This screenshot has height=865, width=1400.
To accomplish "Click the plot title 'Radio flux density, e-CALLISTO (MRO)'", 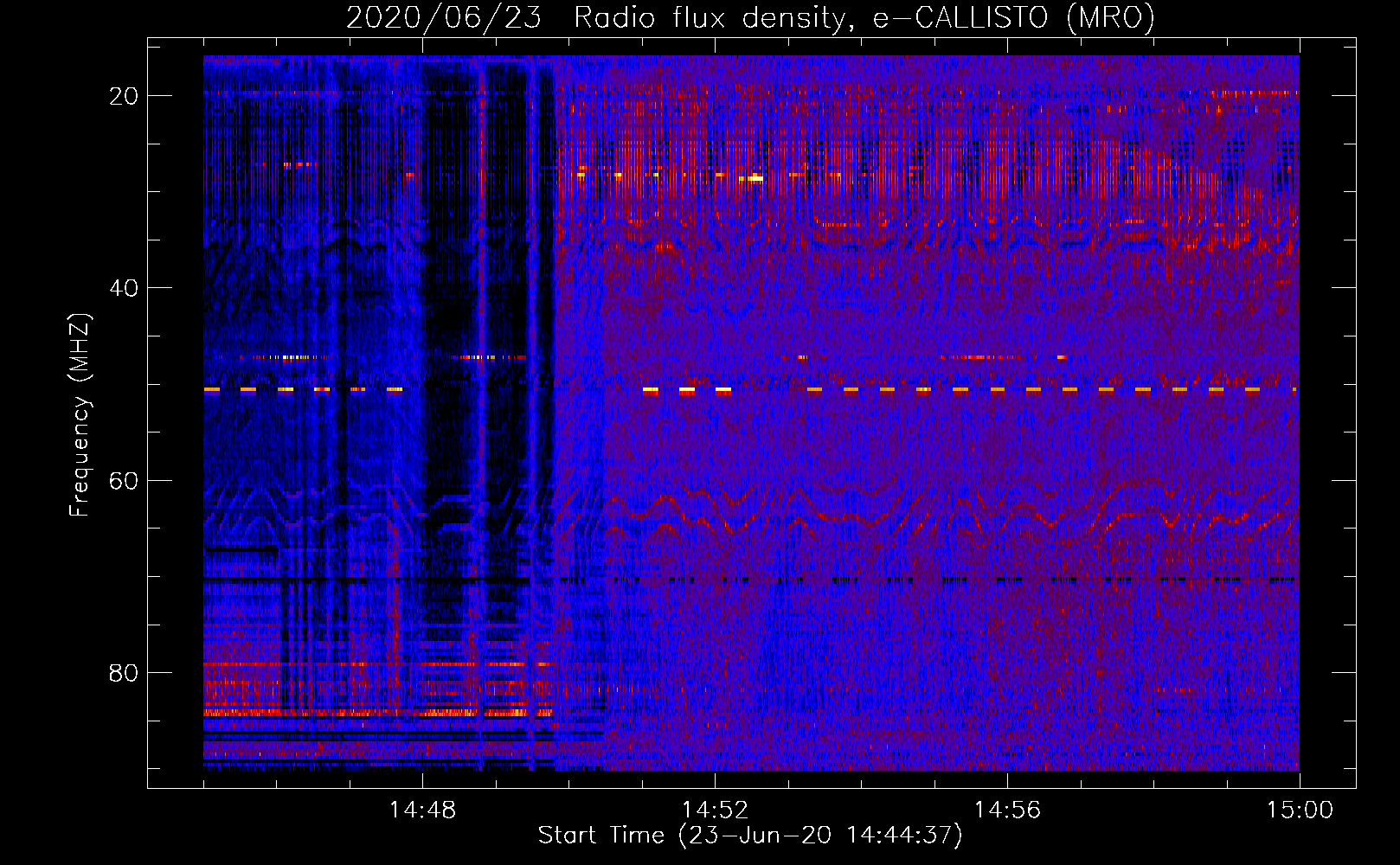I will [x=864, y=18].
